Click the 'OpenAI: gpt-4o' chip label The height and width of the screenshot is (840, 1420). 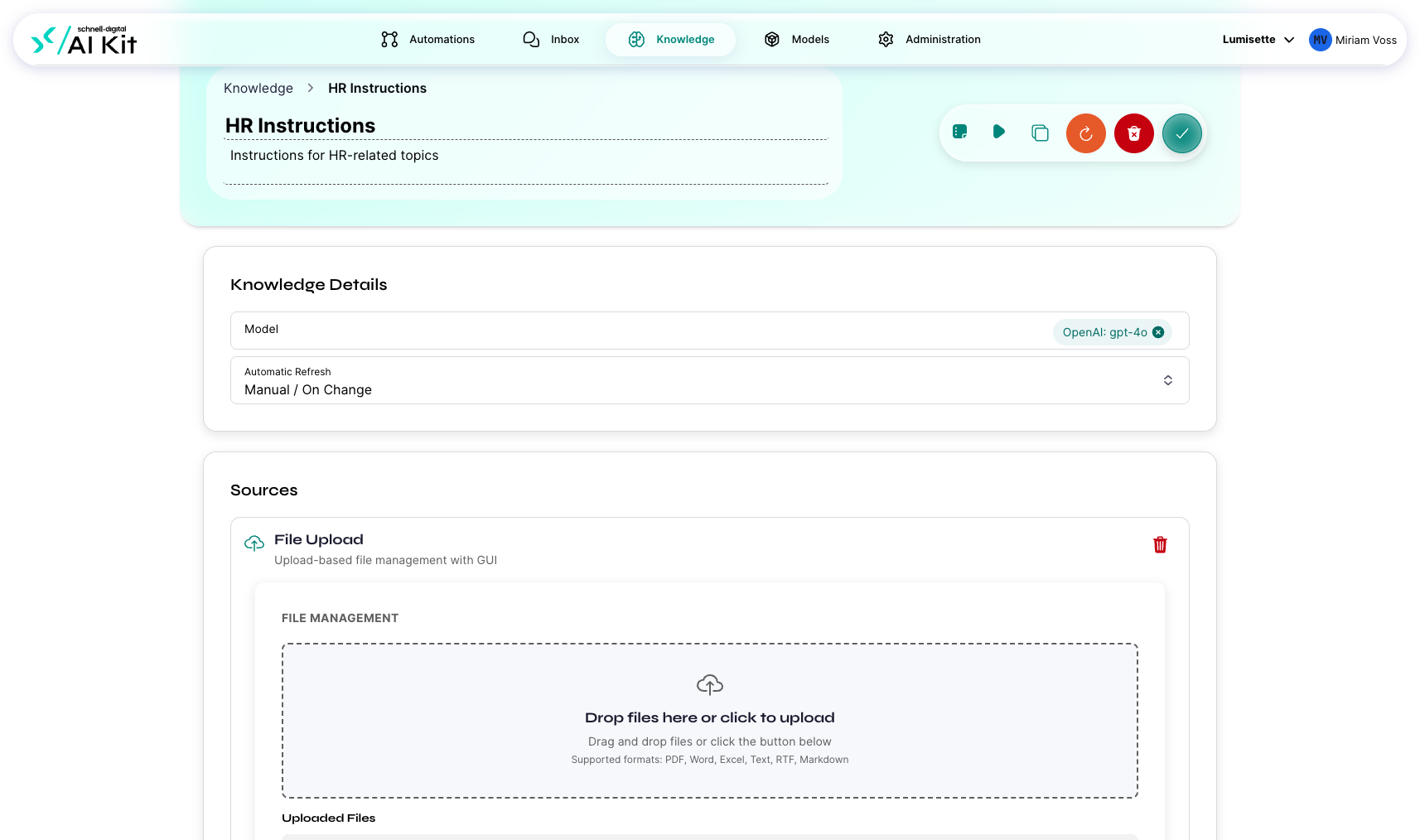pos(1104,332)
